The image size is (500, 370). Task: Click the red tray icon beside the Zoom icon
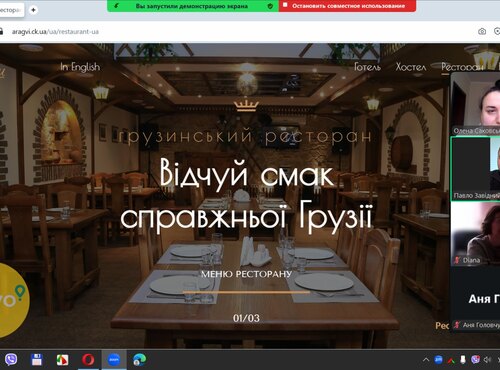(451, 360)
